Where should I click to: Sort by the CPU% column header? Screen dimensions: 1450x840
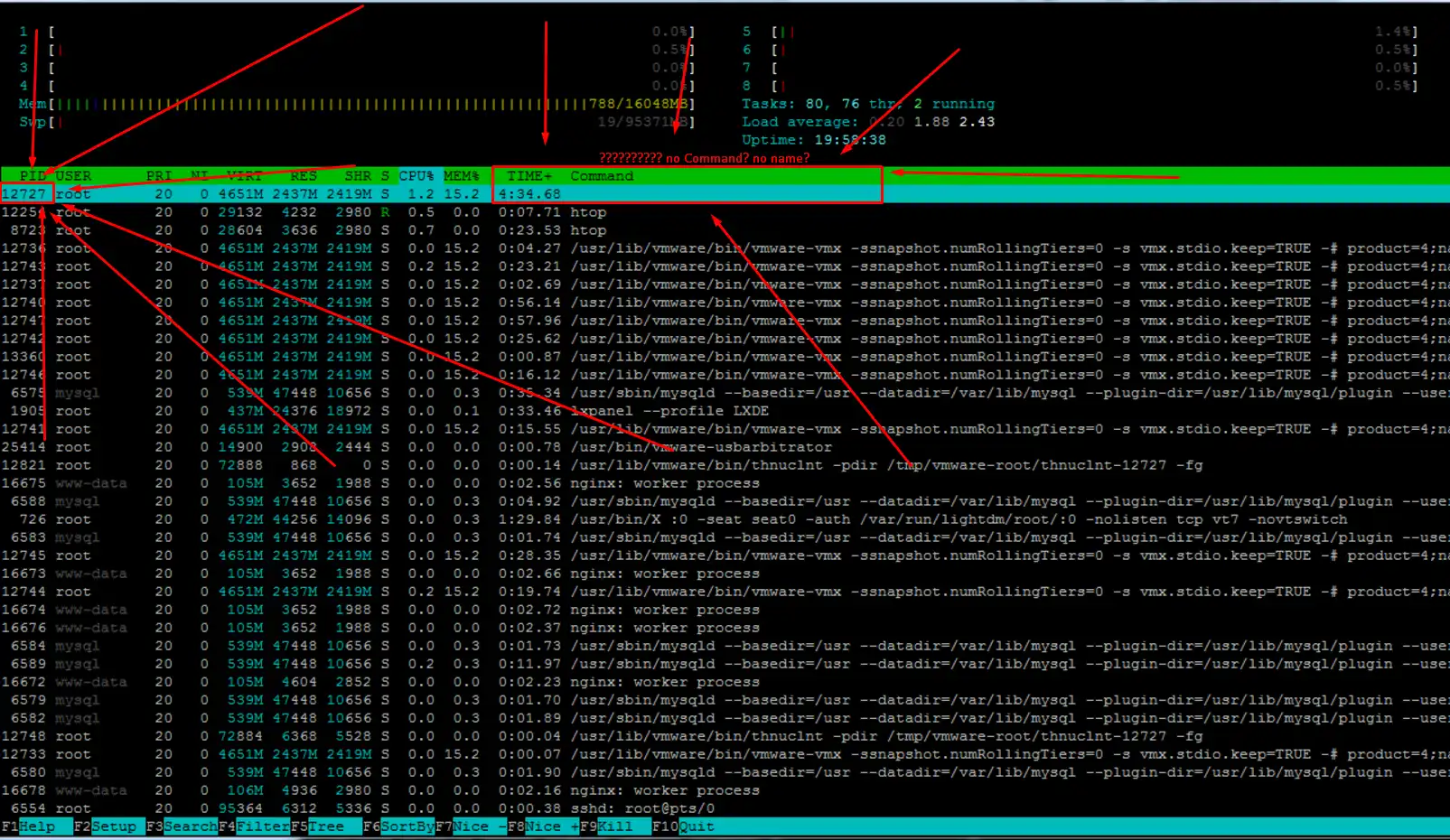pos(416,176)
